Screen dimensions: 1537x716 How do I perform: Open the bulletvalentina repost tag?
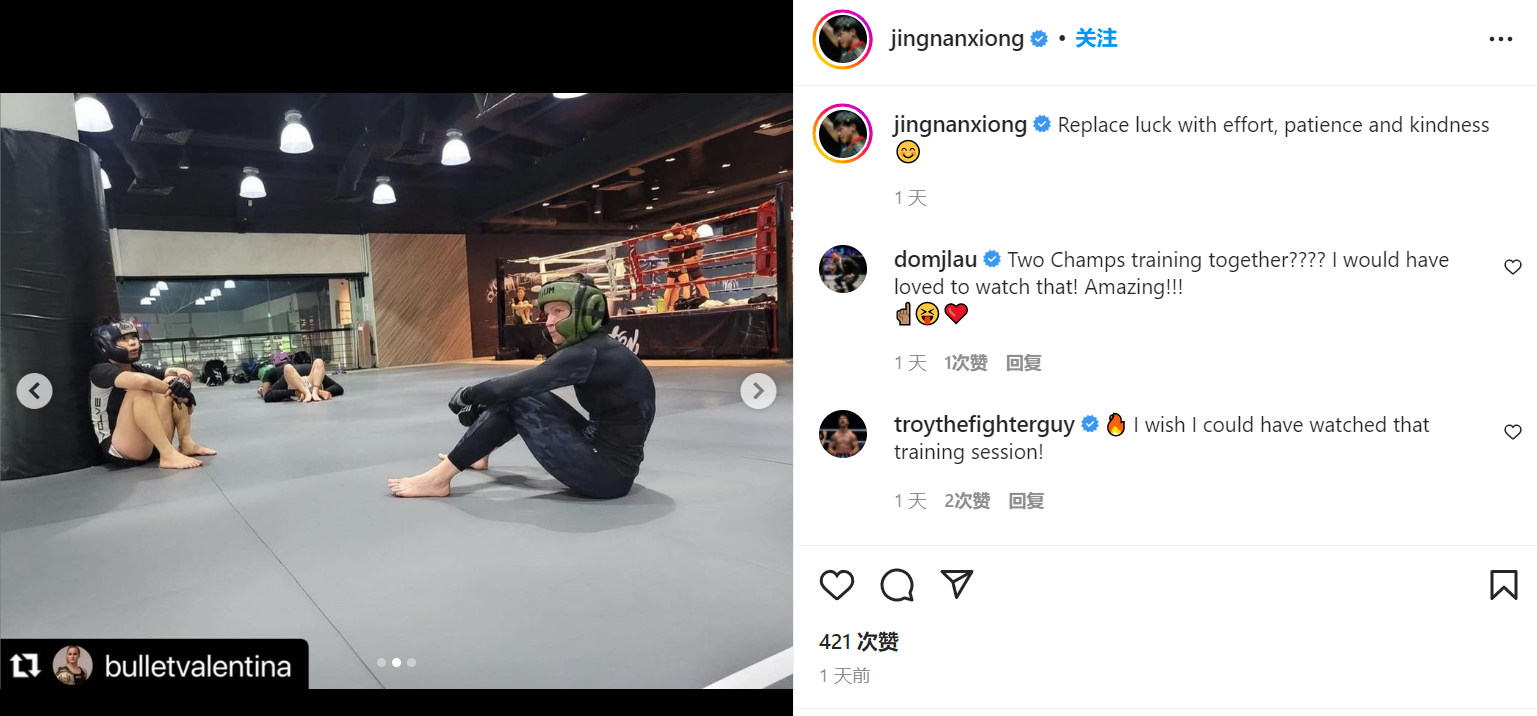click(x=154, y=665)
